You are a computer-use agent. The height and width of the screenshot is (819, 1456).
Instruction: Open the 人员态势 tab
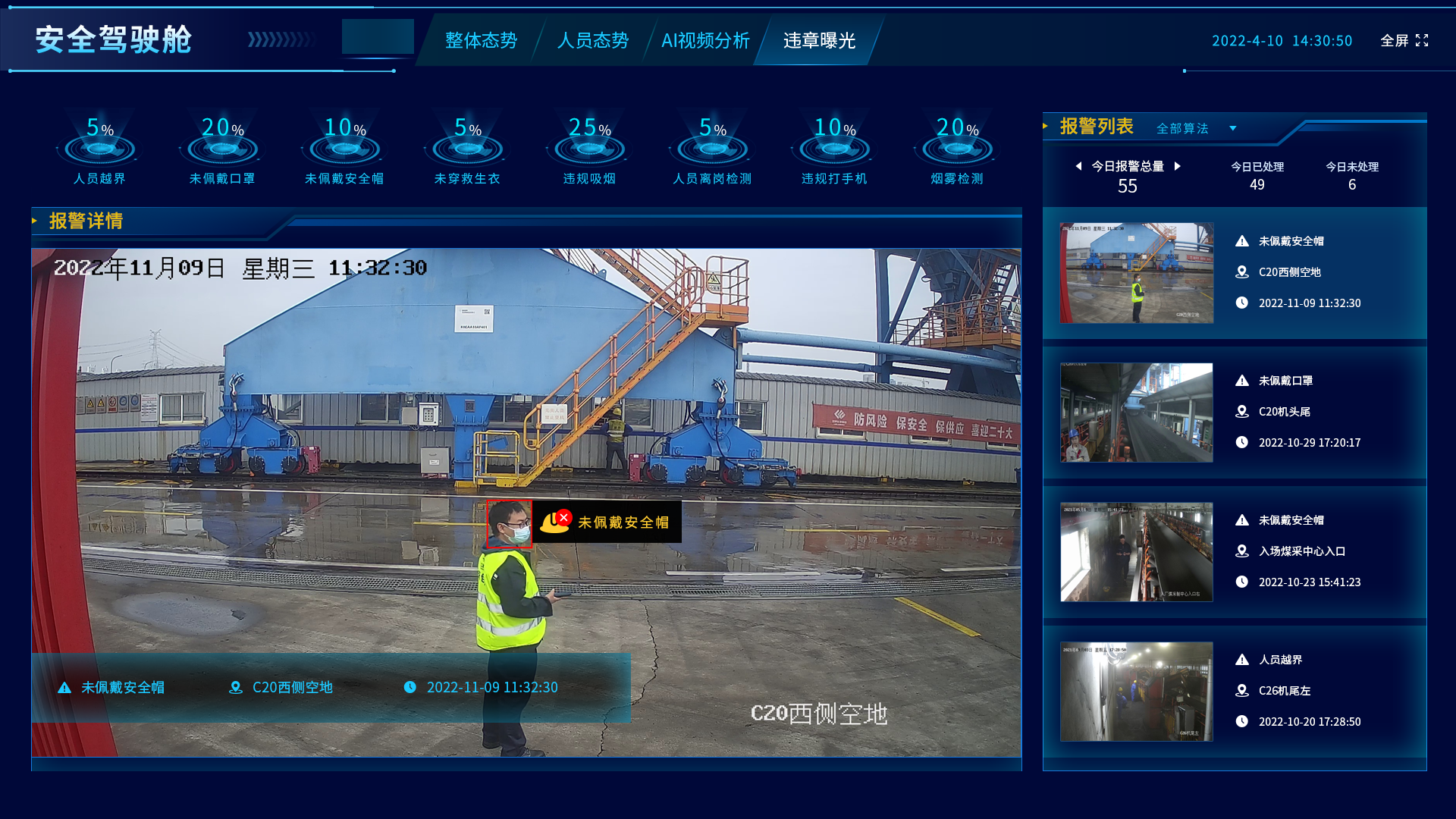point(593,40)
